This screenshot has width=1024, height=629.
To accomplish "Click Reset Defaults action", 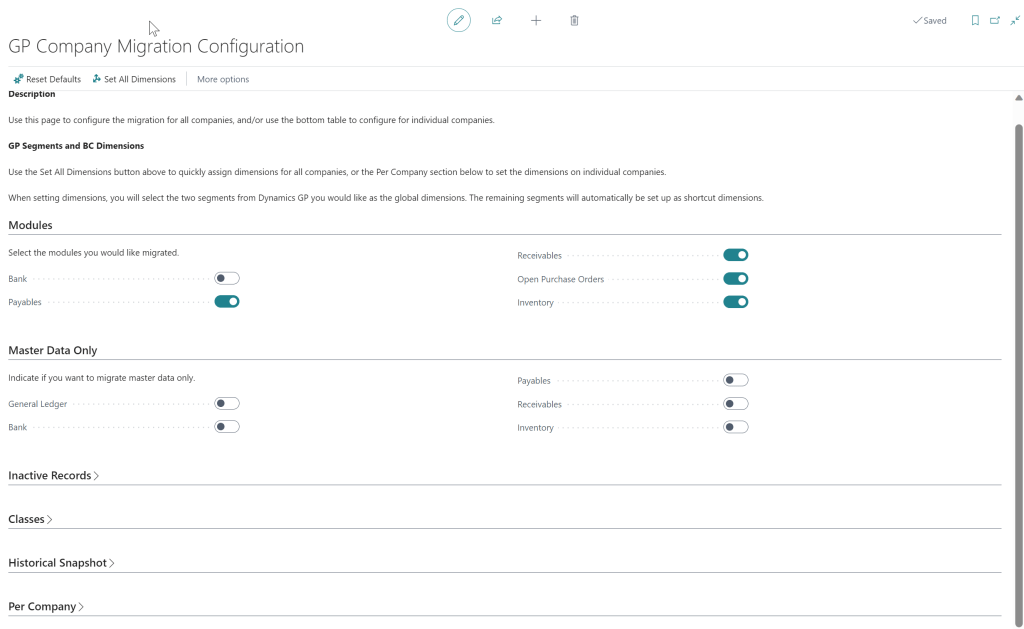I will pos(47,79).
